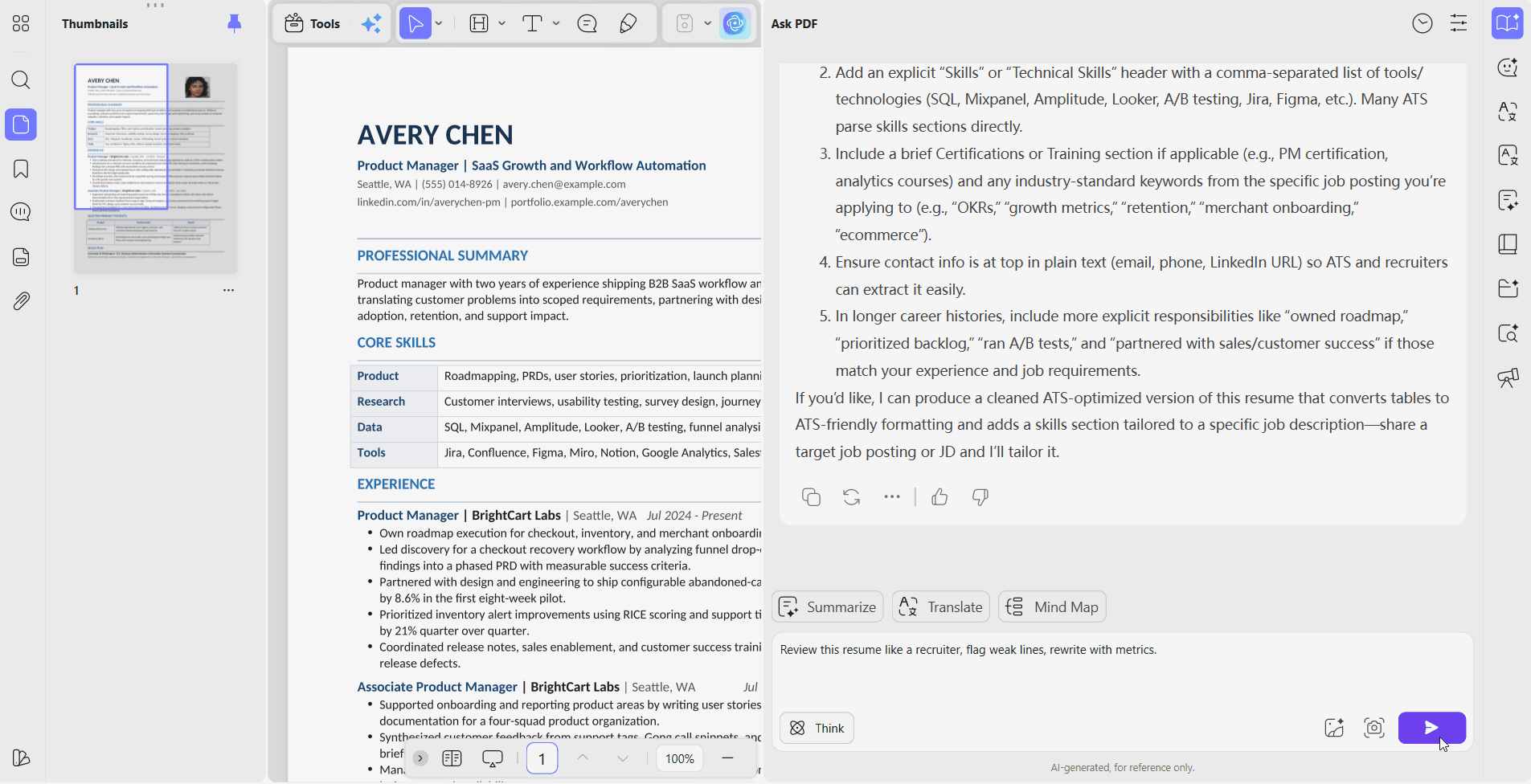Open the document translate icon in right sidebar
Image resolution: width=1531 pixels, height=784 pixels.
point(1508,156)
